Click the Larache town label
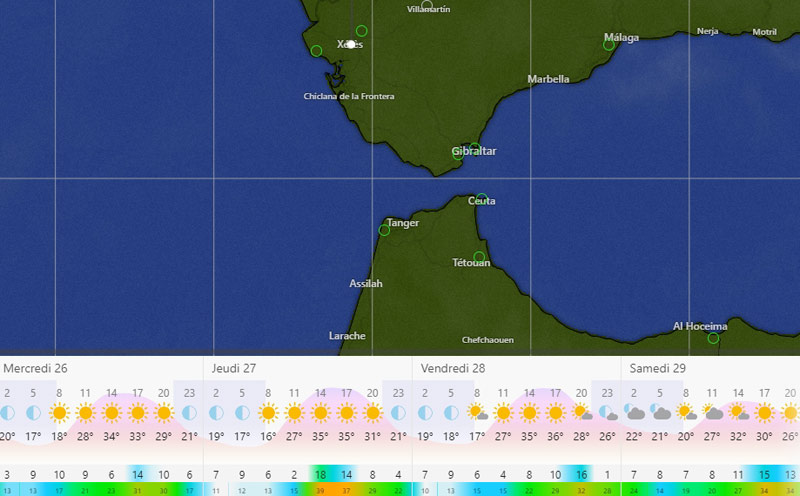Viewport: 800px width, 496px height. [347, 336]
